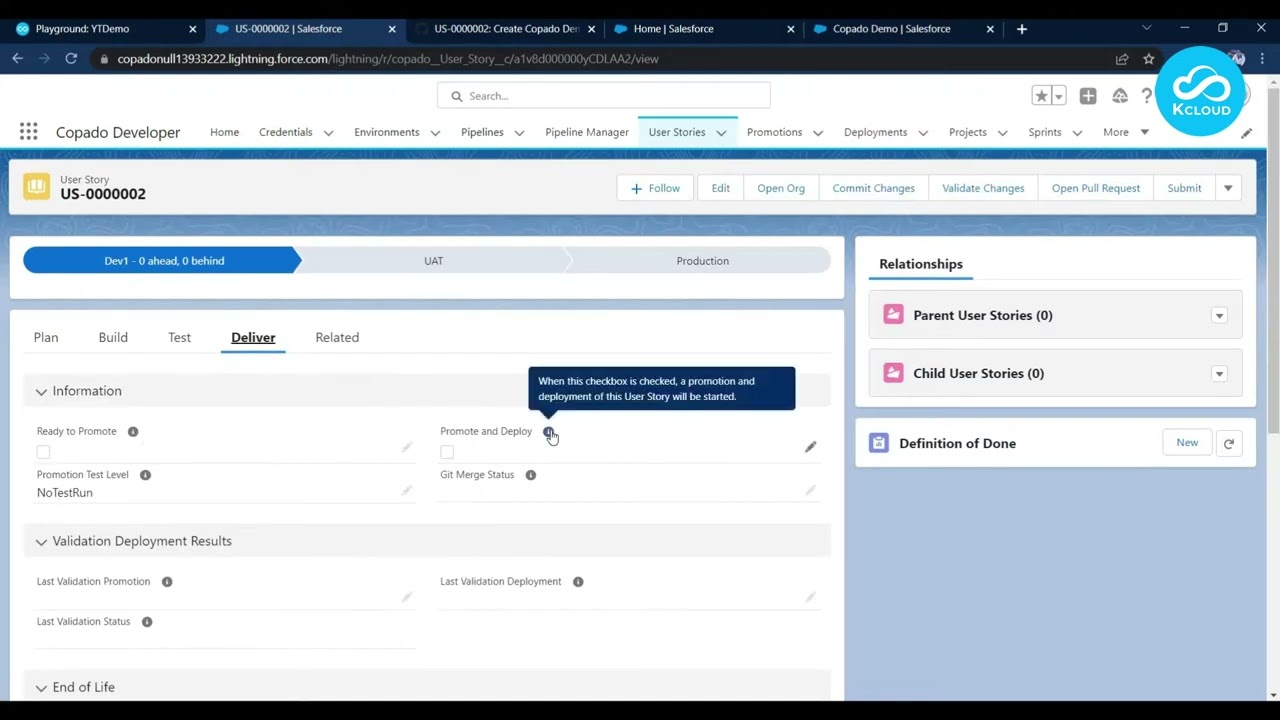Edit Promotion Test Level with pencil icon
1280x720 pixels.
coord(406,490)
